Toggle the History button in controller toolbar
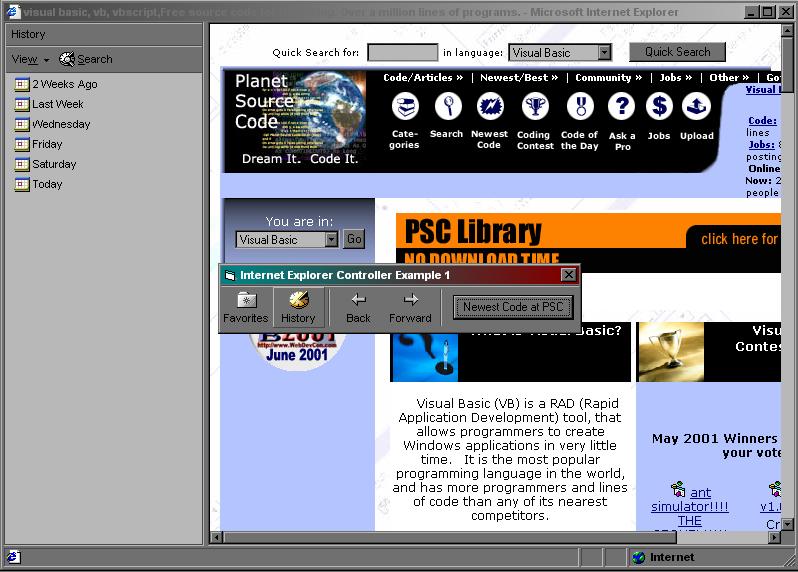The width and height of the screenshot is (798, 572). tap(298, 307)
